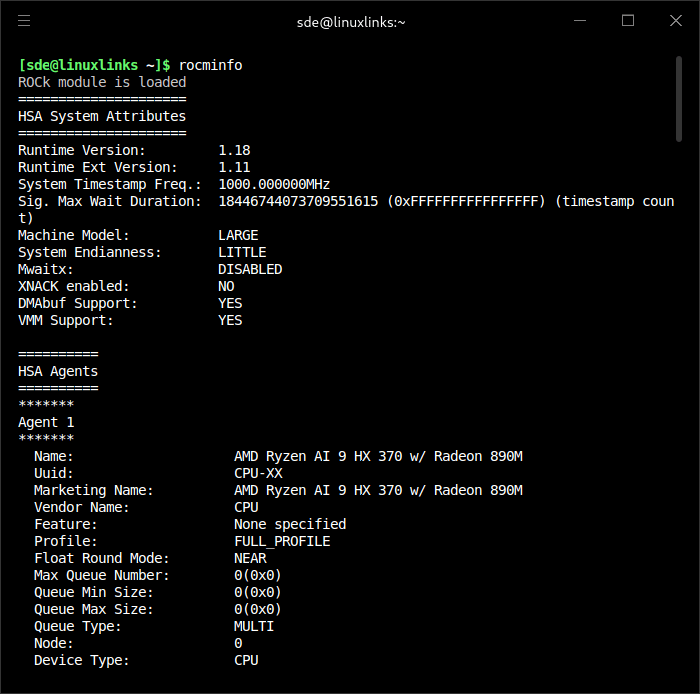Select Node value 0

[238, 643]
